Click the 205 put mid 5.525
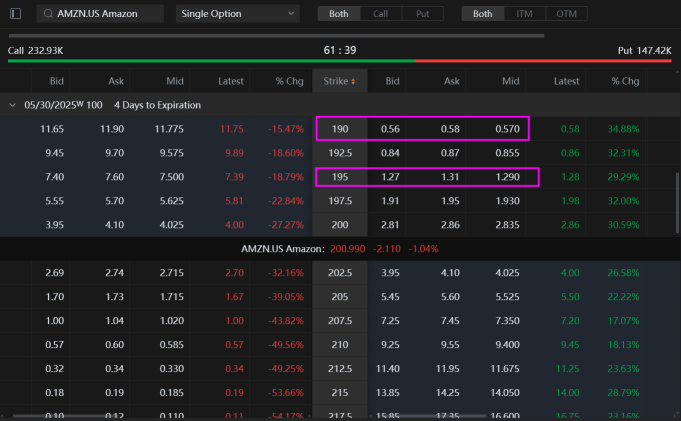Viewport: 681px width, 421px height. point(507,297)
